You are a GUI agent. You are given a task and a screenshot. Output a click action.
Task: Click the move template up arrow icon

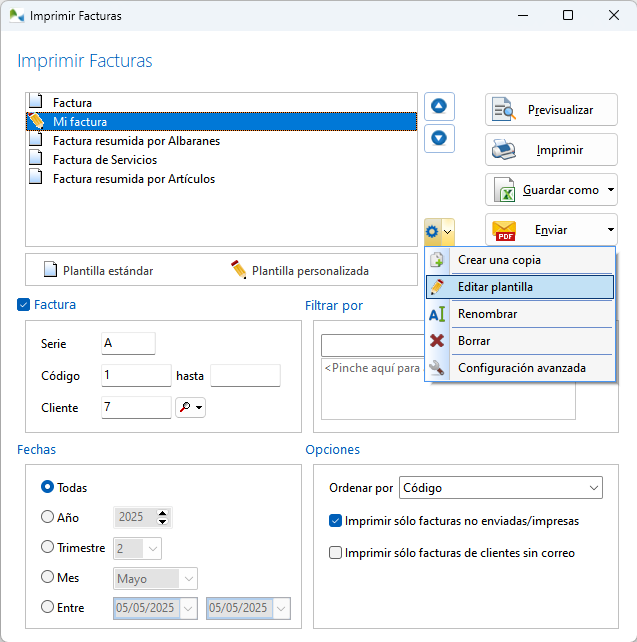(439, 106)
